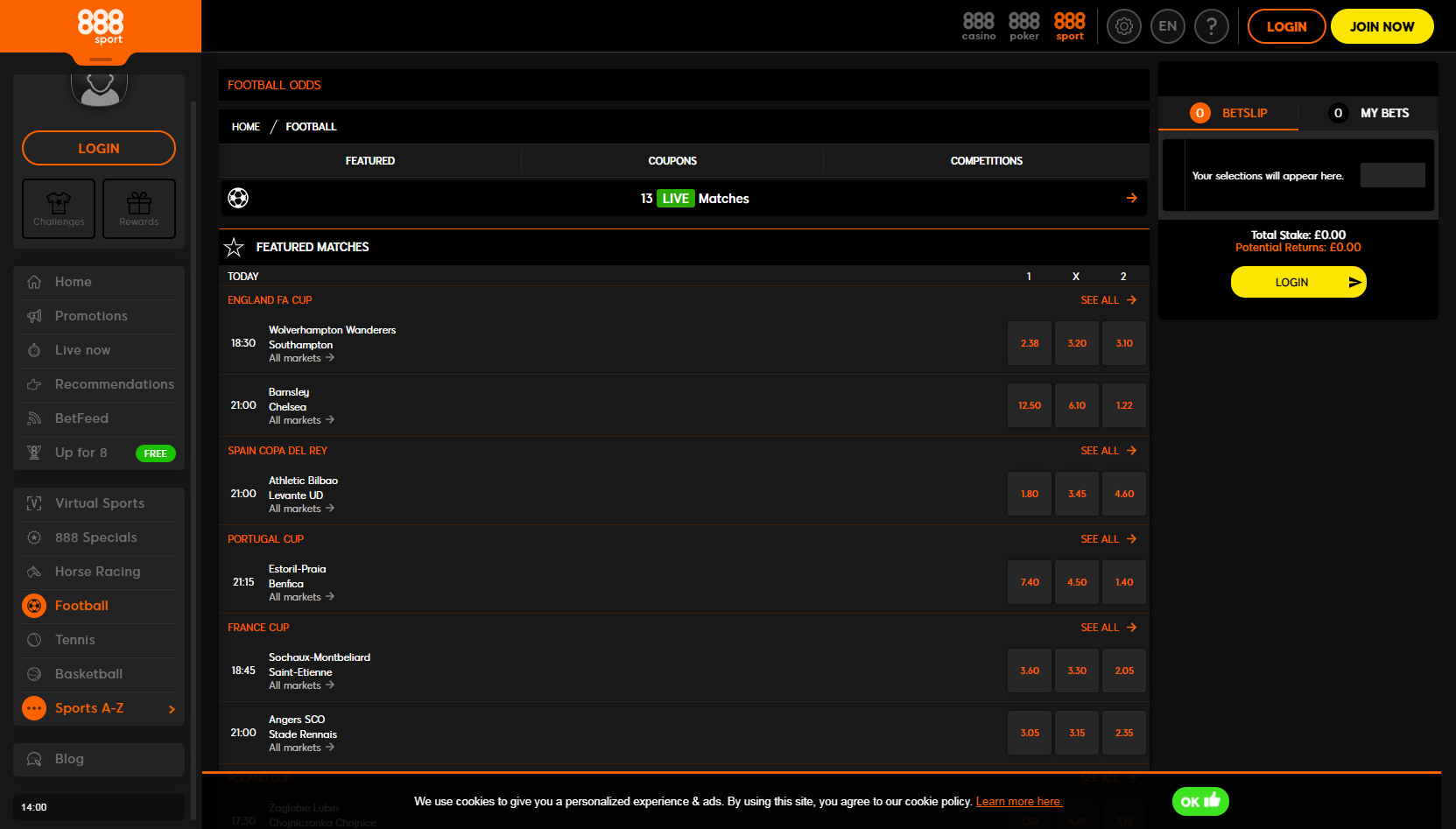Expand Sports A-Z chevron
Image resolution: width=1456 pixels, height=829 pixels.
coord(172,709)
